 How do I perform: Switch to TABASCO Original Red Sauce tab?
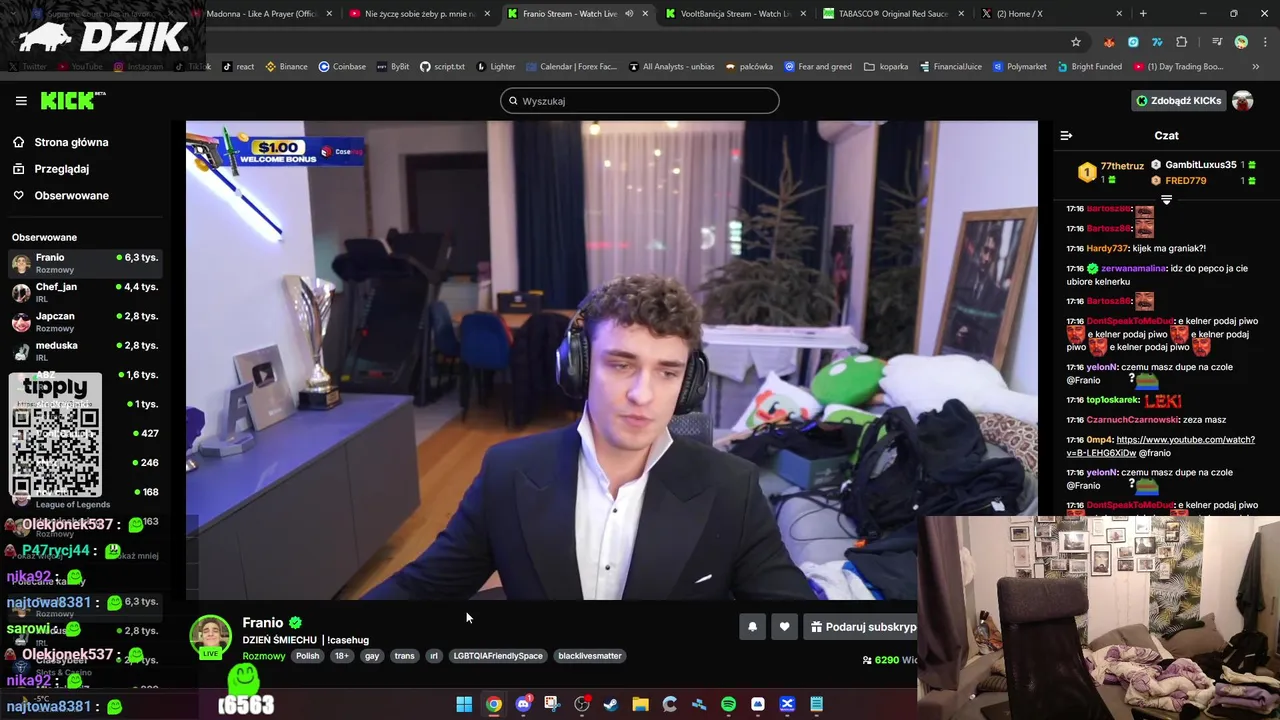[x=894, y=14]
